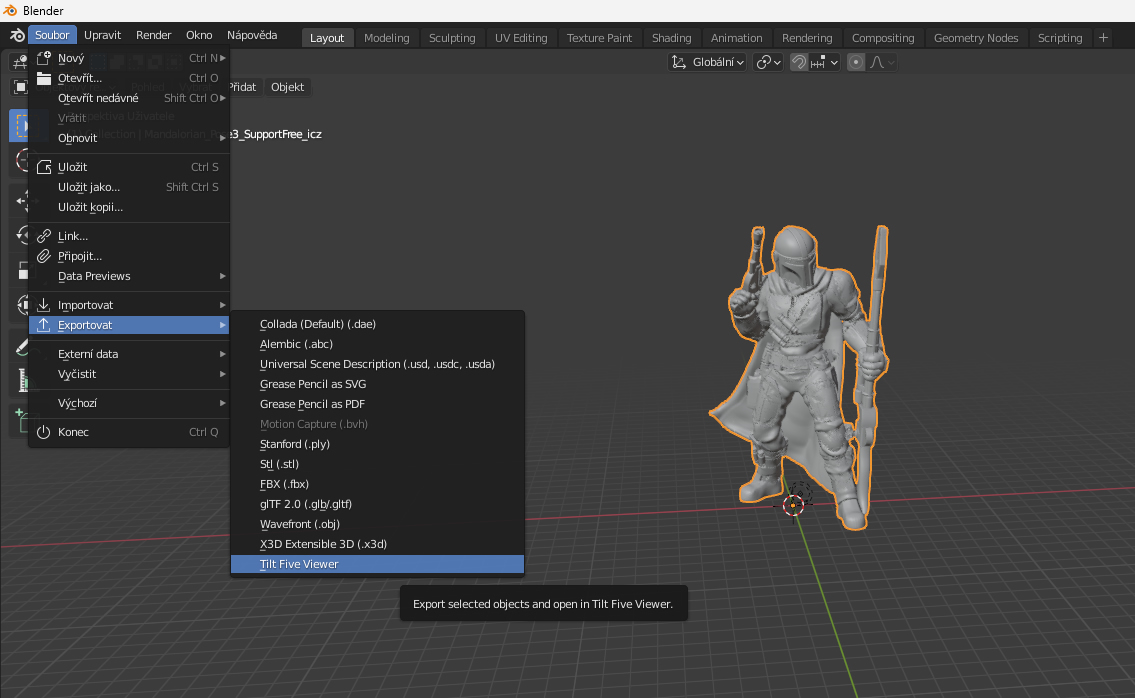
Task: Export as Alembic (.abc)
Action: click(377, 345)
